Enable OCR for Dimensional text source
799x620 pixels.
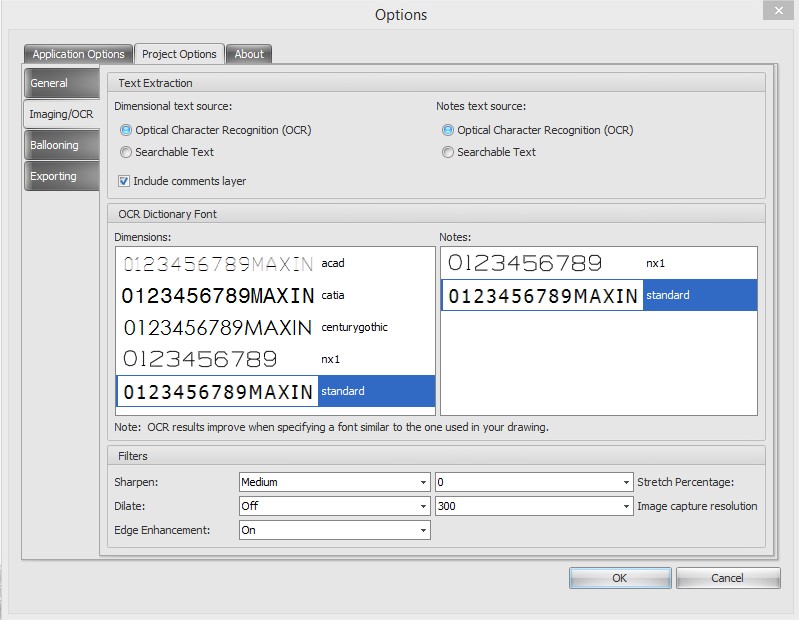pos(126,130)
